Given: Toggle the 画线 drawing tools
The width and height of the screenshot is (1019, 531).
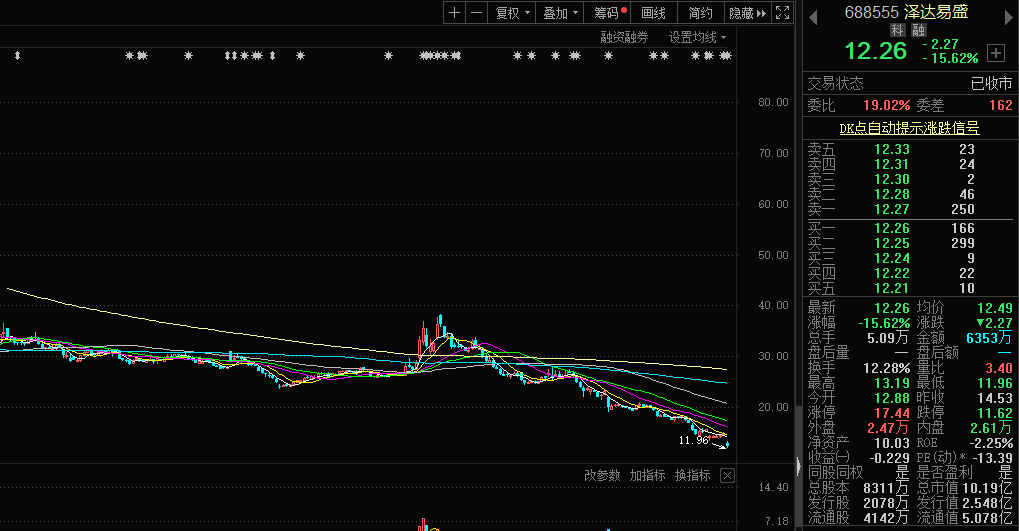Looking at the screenshot, I should tap(653, 13).
